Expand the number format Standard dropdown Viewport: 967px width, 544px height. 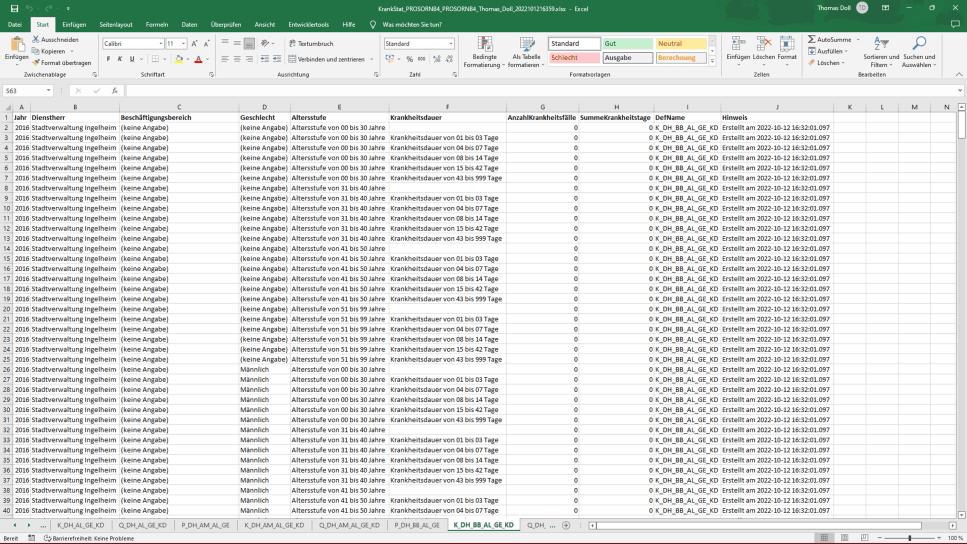451,44
